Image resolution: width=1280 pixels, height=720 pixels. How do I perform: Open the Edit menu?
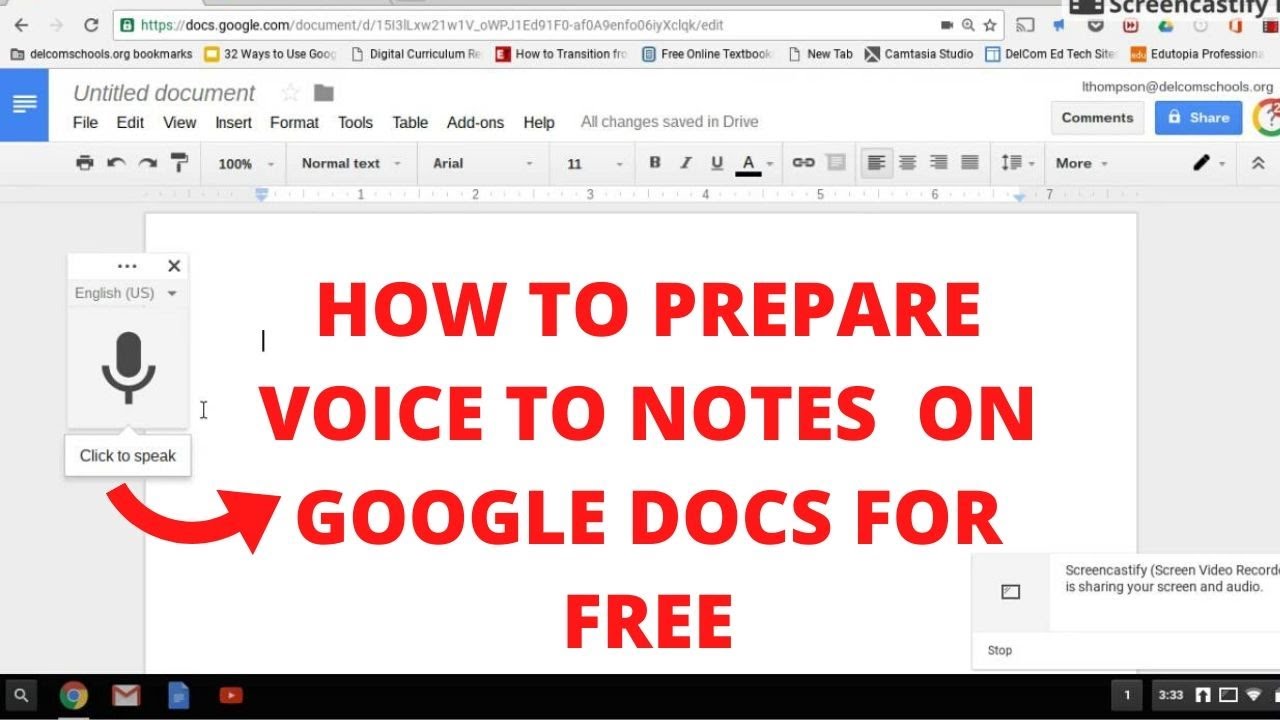tap(130, 122)
